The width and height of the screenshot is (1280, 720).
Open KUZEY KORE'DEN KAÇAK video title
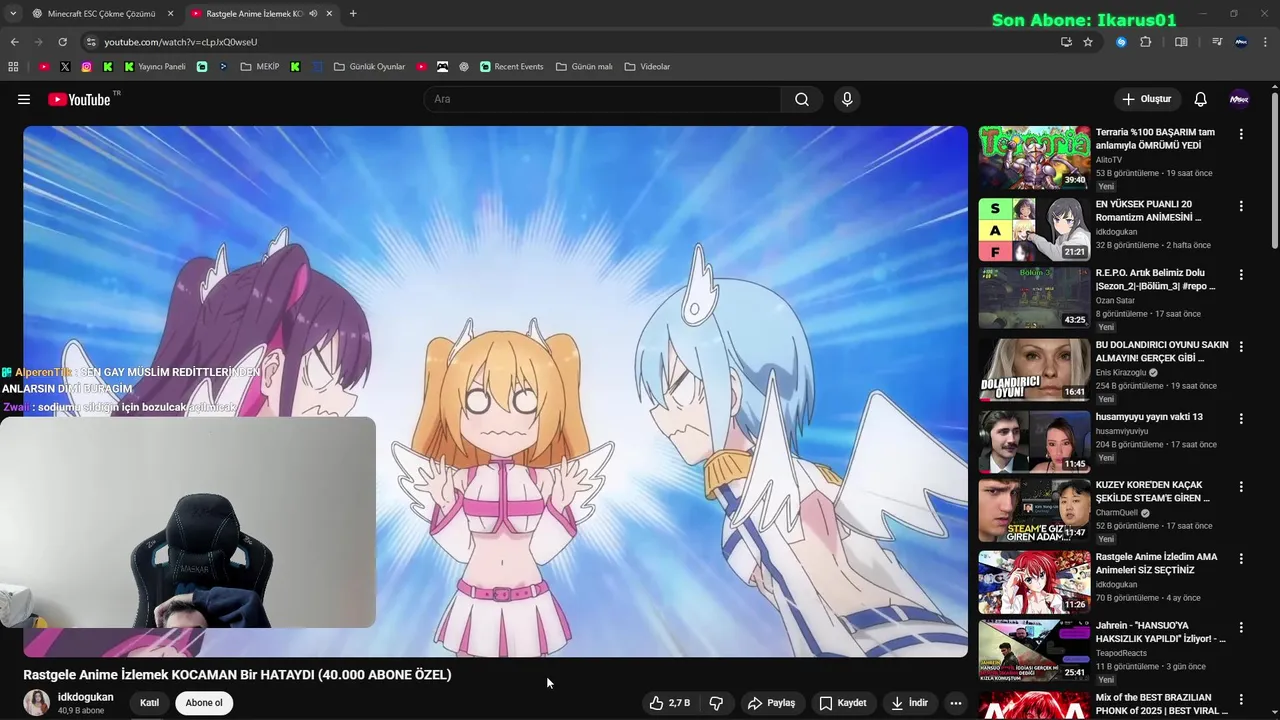click(x=1153, y=491)
